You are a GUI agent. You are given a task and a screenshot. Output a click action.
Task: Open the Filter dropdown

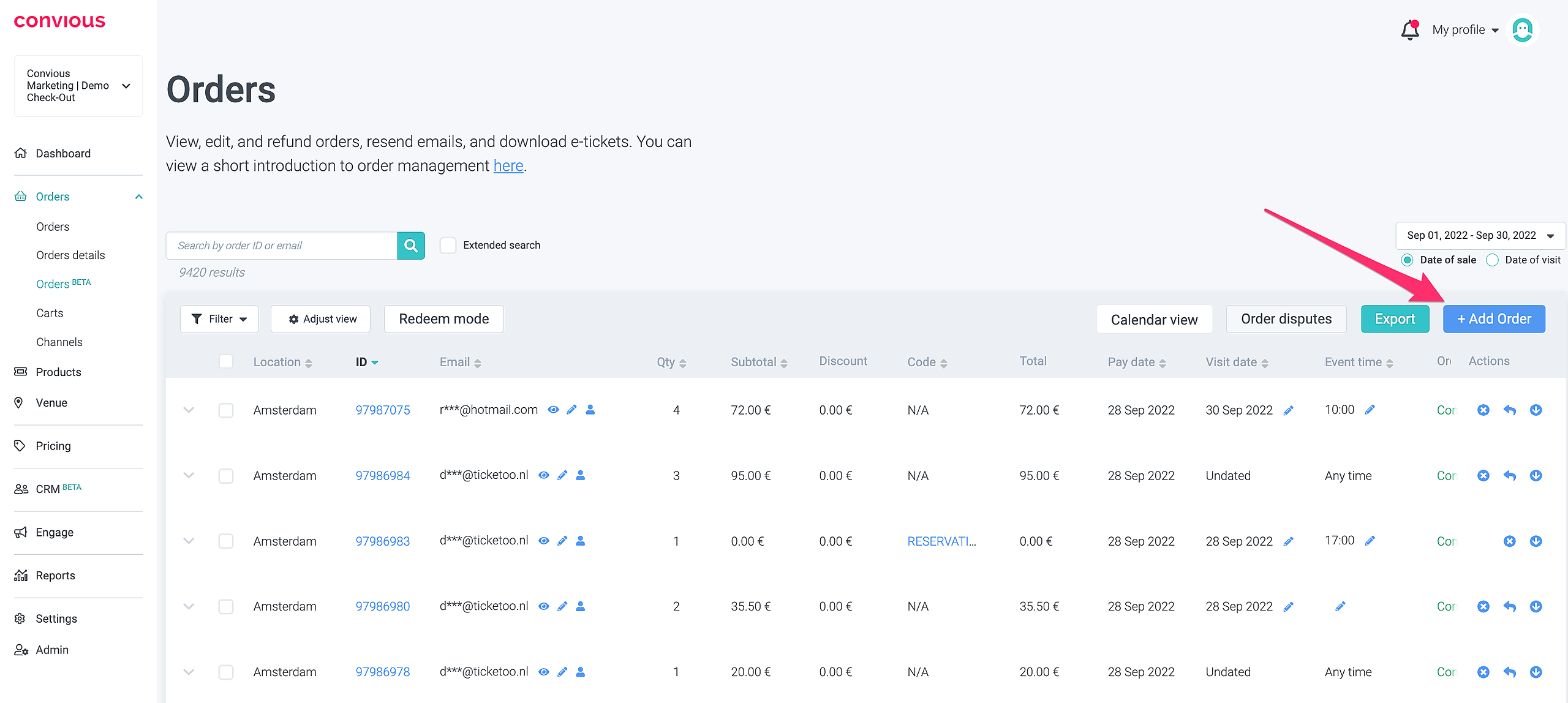pyautogui.click(x=219, y=319)
